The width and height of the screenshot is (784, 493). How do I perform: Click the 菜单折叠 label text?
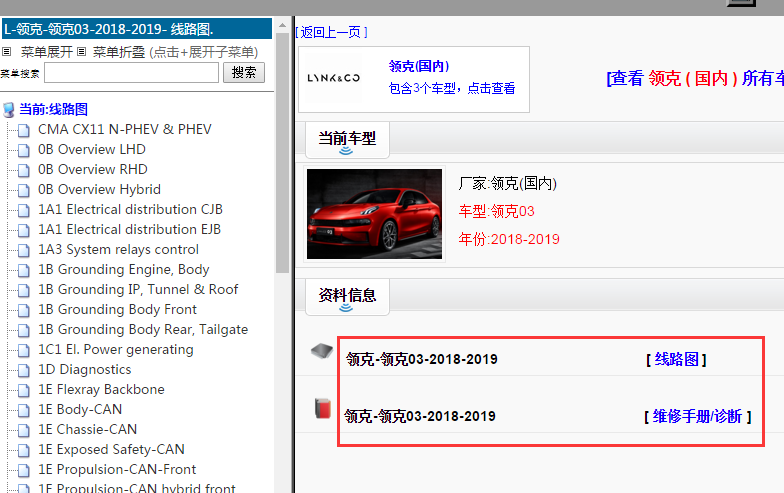point(119,52)
